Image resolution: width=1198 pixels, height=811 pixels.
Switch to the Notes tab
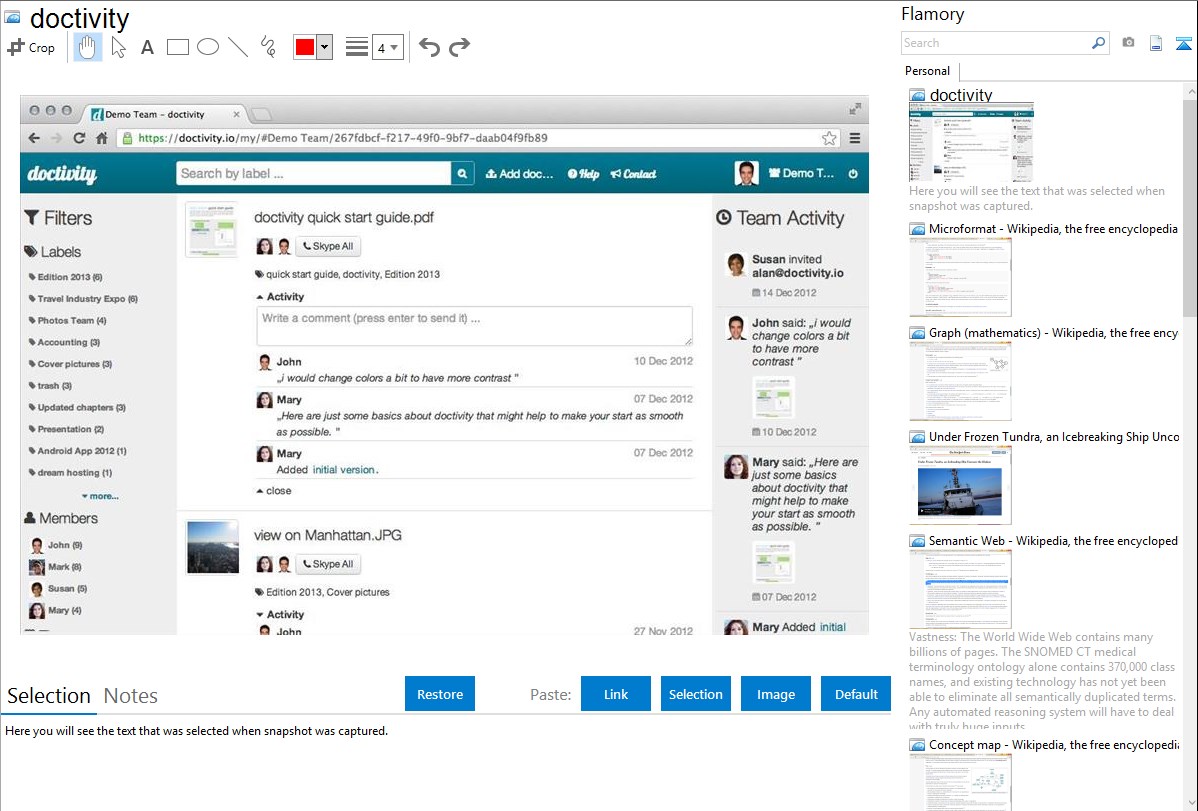[131, 696]
